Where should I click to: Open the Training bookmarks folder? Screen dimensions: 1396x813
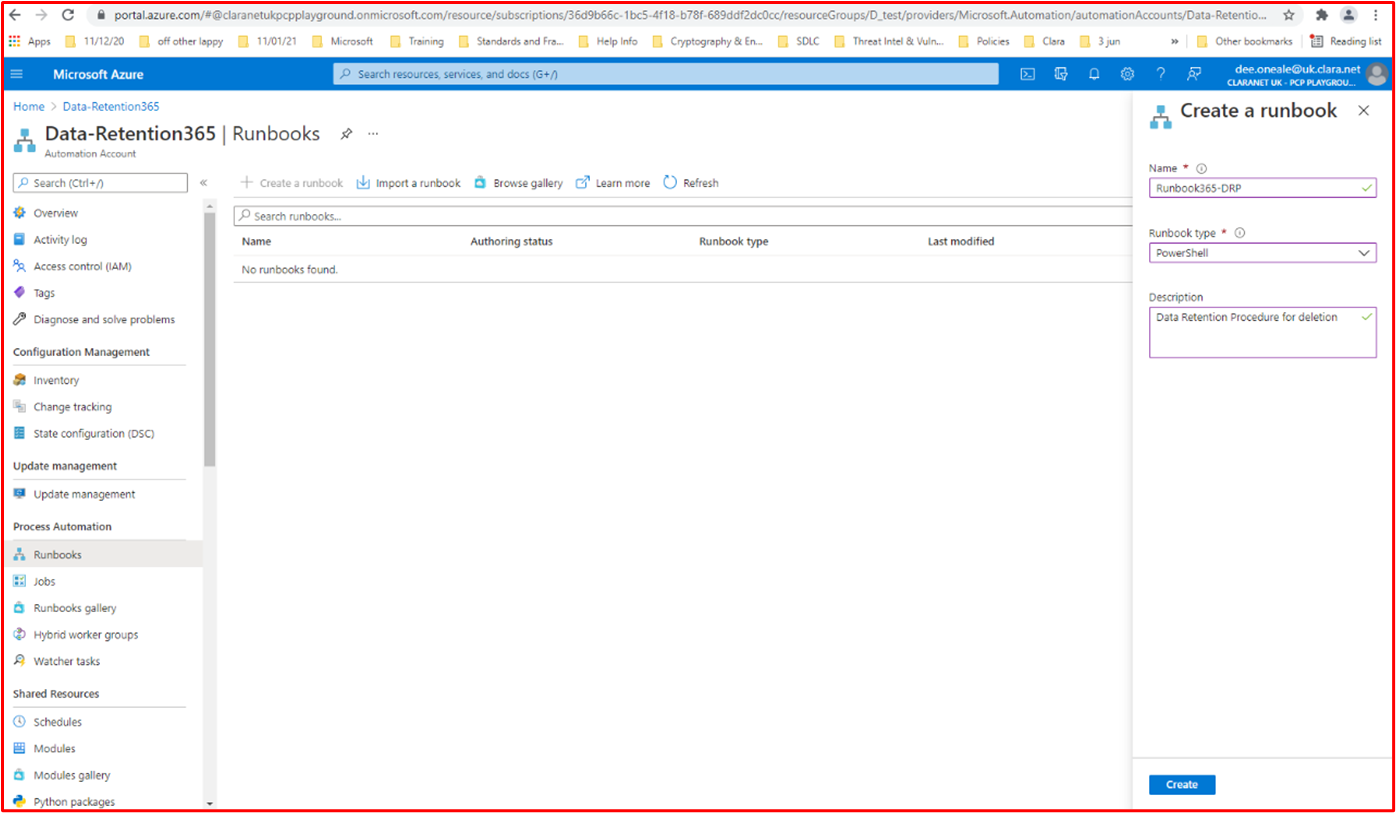pyautogui.click(x=417, y=41)
